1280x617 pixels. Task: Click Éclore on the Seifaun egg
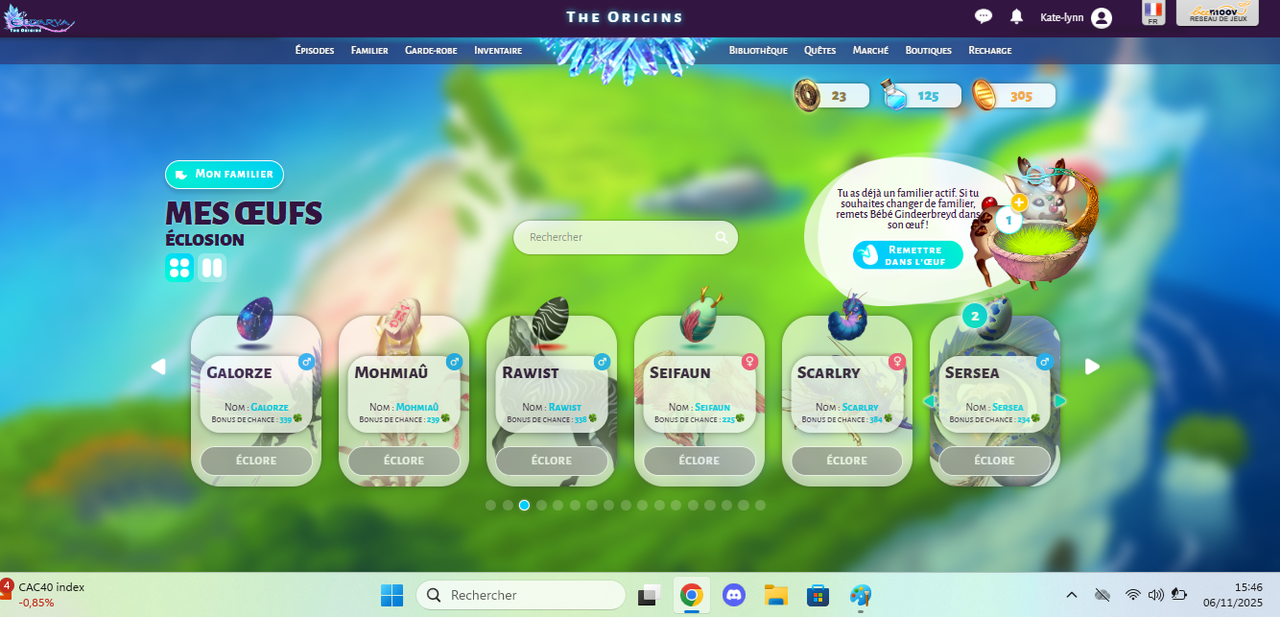[x=699, y=461]
